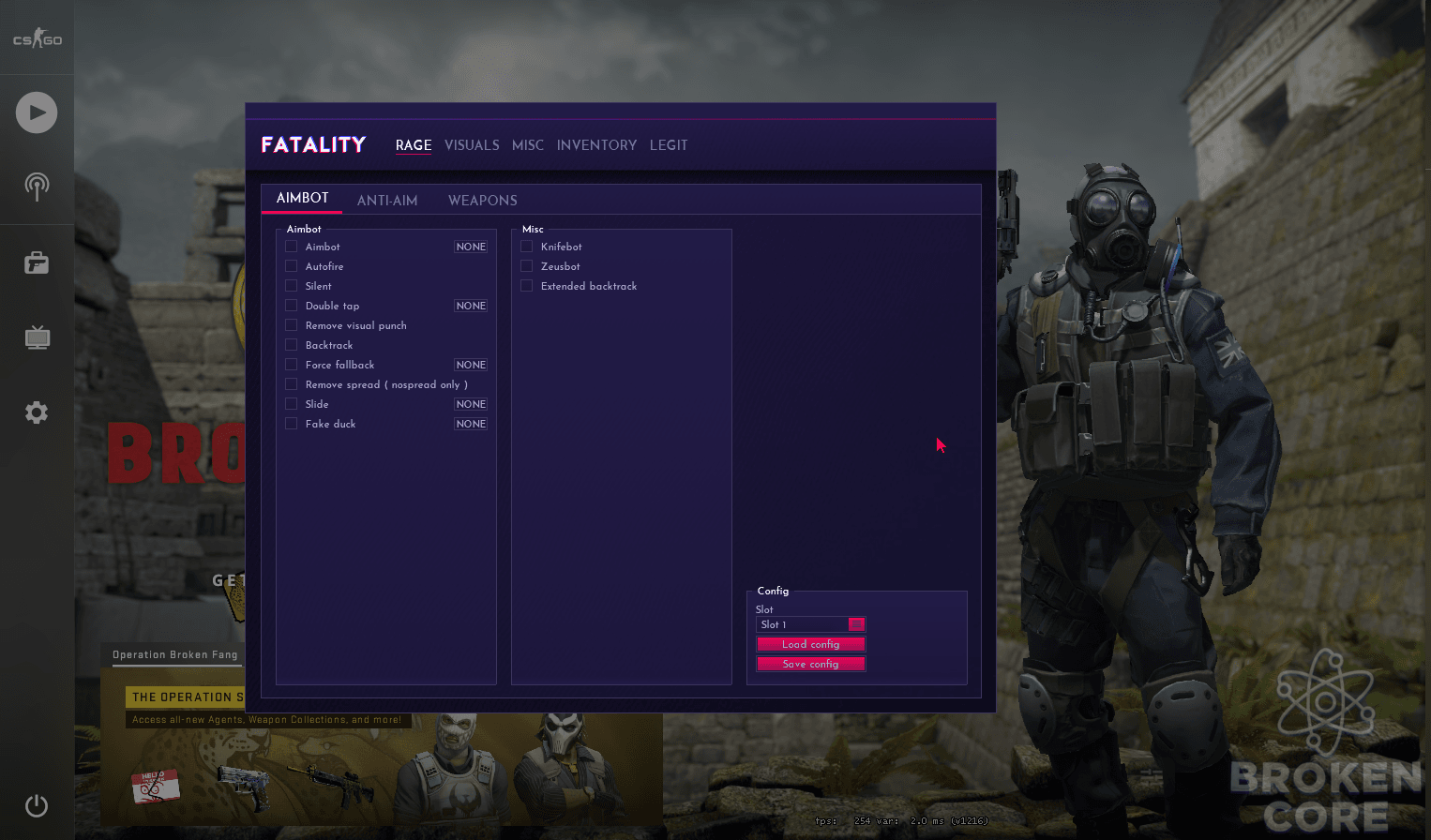Click the FATALITY logo

coord(313,145)
